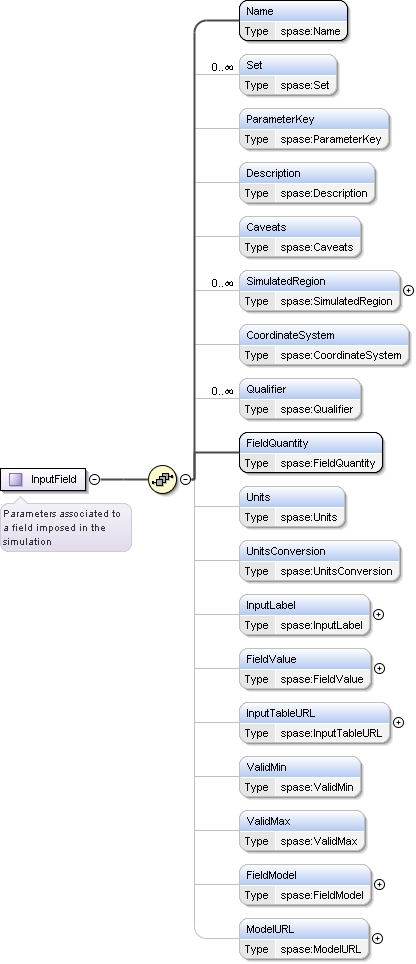Viewport: 416px width, 964px height.
Task: Select the FieldQuantity element
Action: coord(311,452)
